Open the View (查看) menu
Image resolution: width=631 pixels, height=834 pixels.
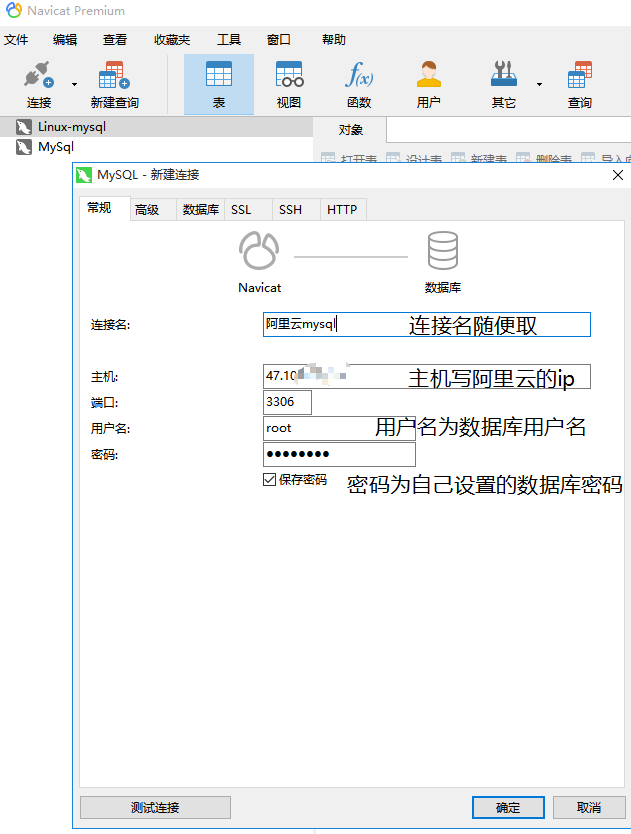click(115, 40)
